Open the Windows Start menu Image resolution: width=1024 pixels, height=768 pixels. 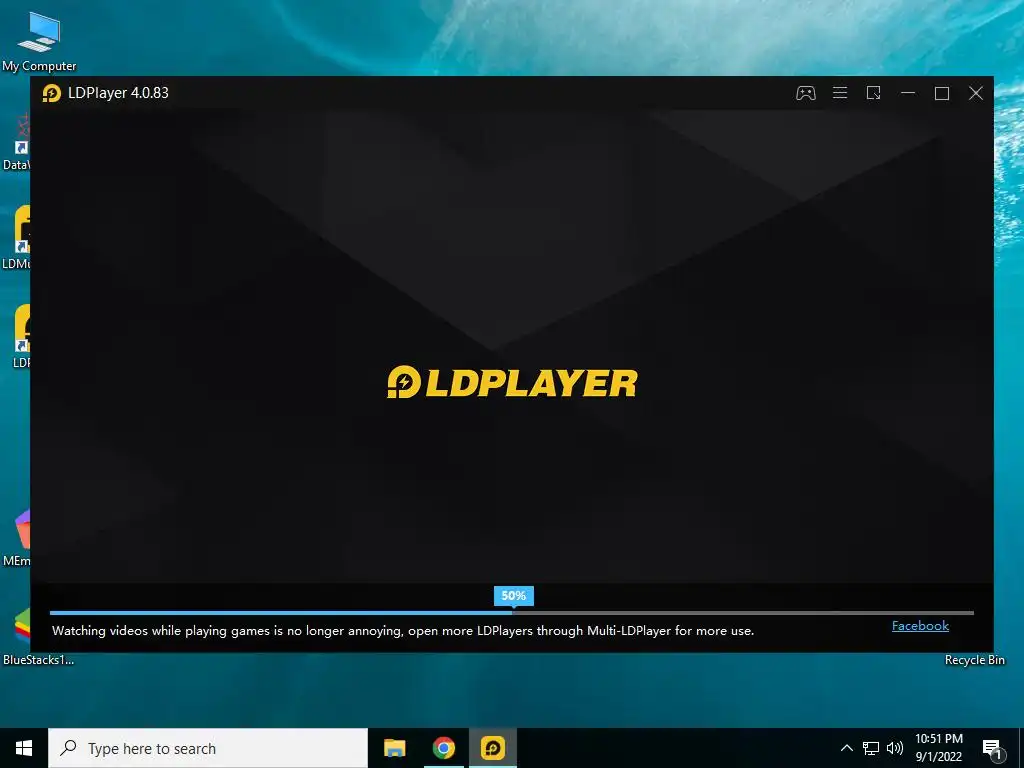click(24, 748)
